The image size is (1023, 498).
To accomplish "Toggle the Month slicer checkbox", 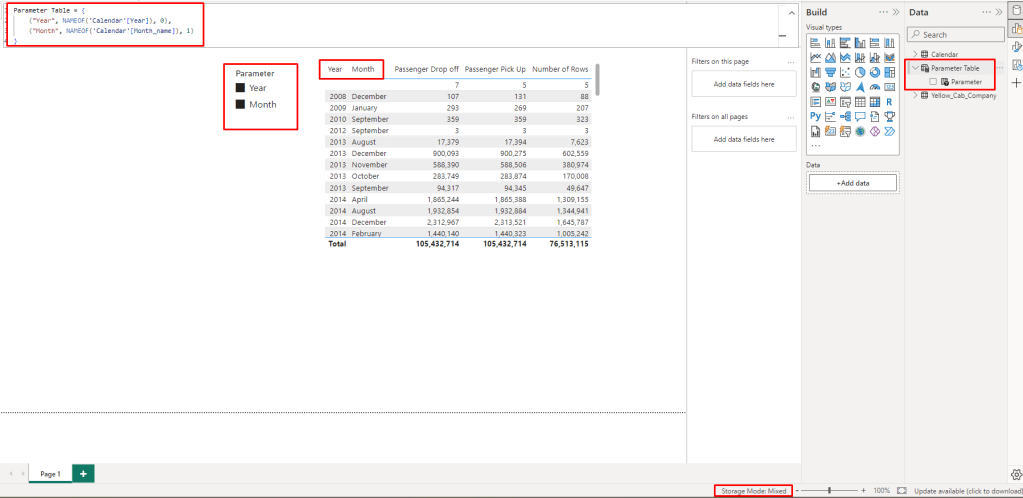I will click(240, 104).
